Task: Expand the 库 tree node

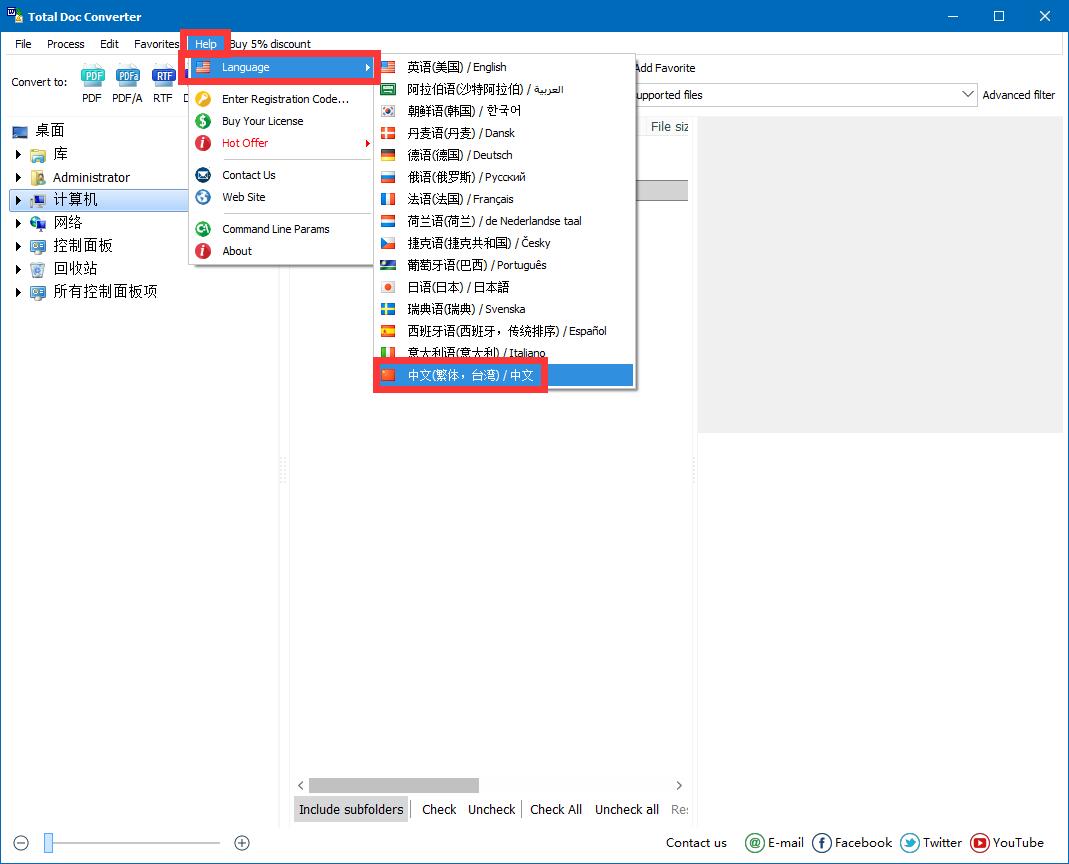Action: pyautogui.click(x=18, y=155)
